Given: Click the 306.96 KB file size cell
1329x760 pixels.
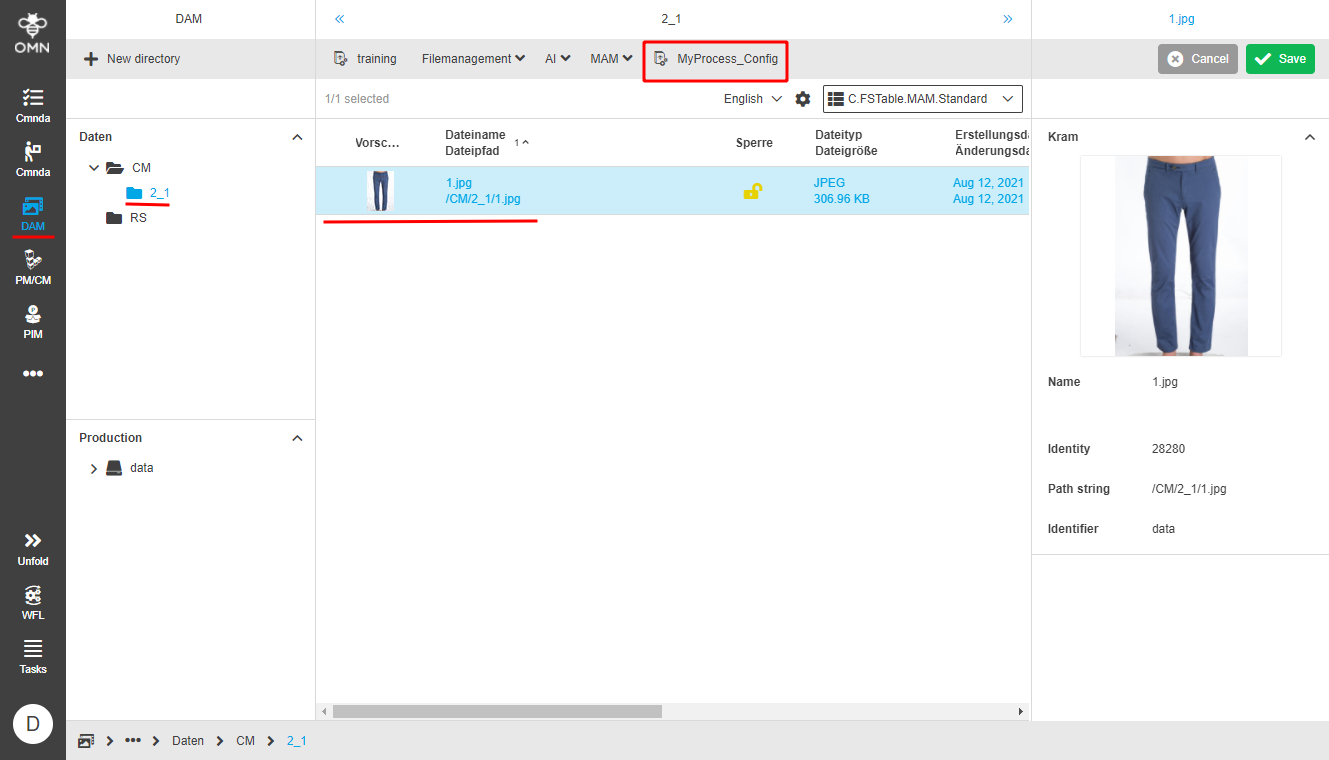Looking at the screenshot, I should 842,199.
